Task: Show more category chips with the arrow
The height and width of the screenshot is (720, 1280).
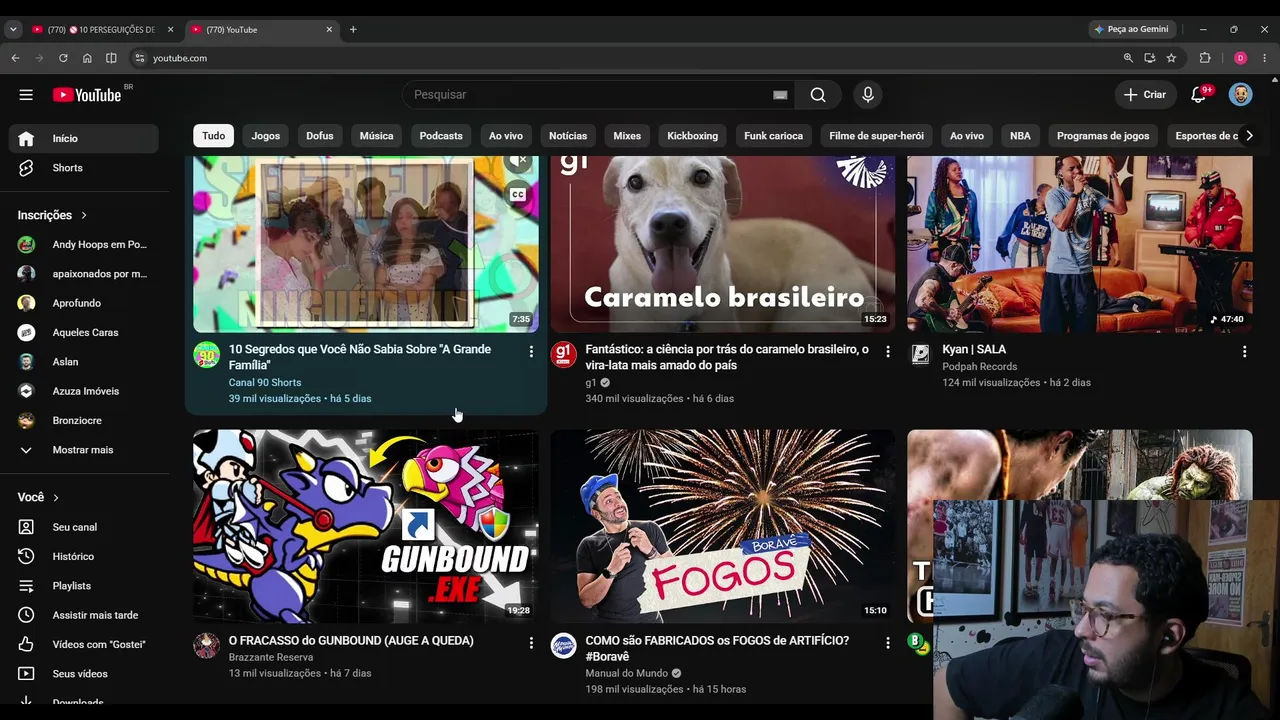Action: point(1248,136)
